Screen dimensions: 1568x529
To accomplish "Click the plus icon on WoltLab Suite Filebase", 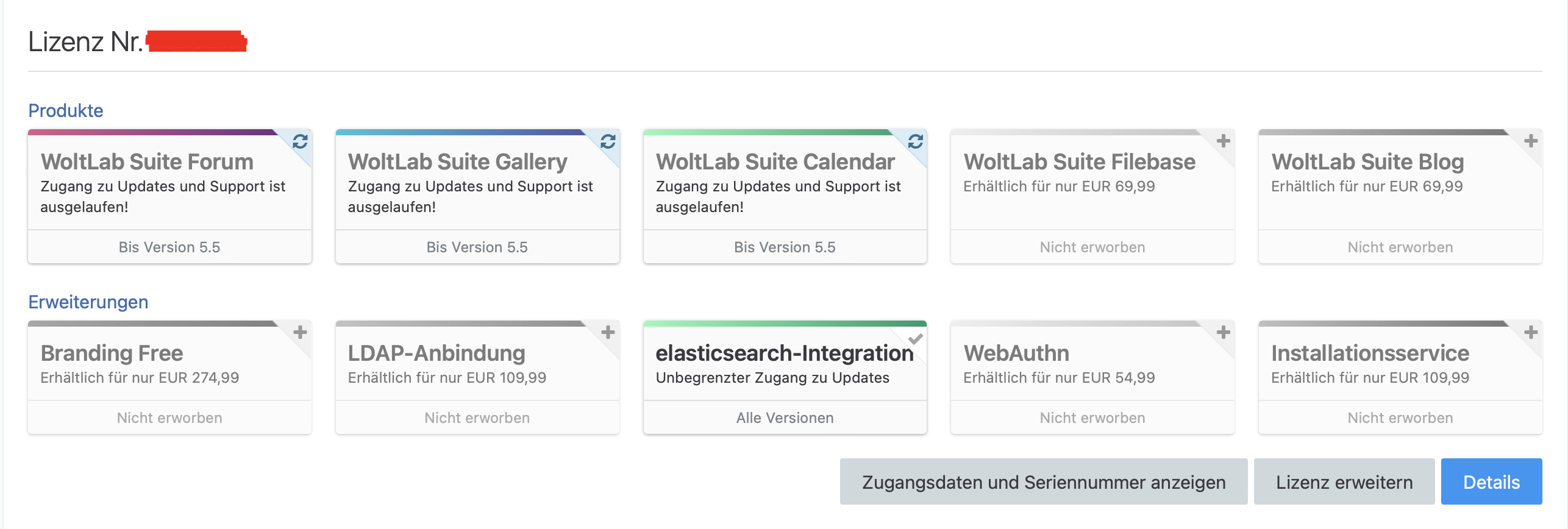I will [x=1223, y=141].
